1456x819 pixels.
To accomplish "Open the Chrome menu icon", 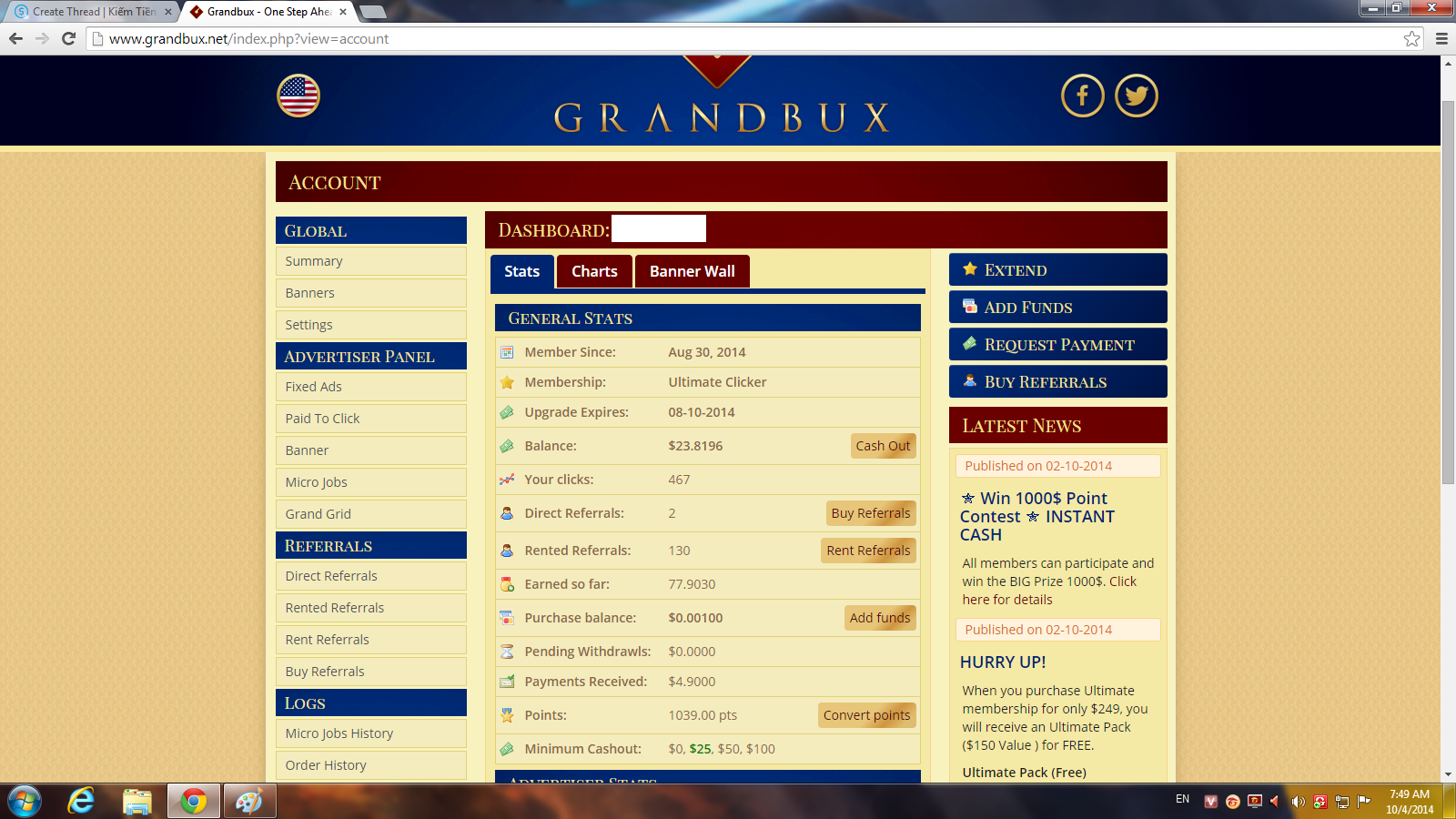I will tap(1441, 38).
